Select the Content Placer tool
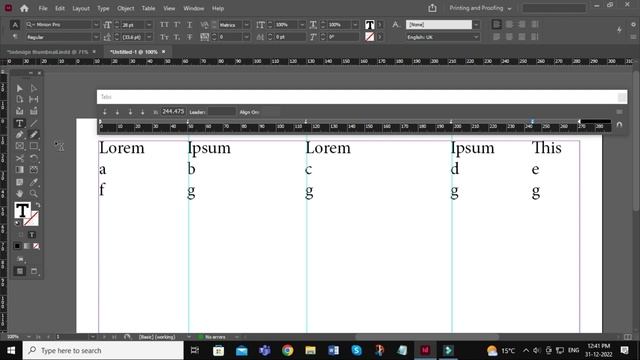Screen dimensions: 640x360 pos(34,111)
